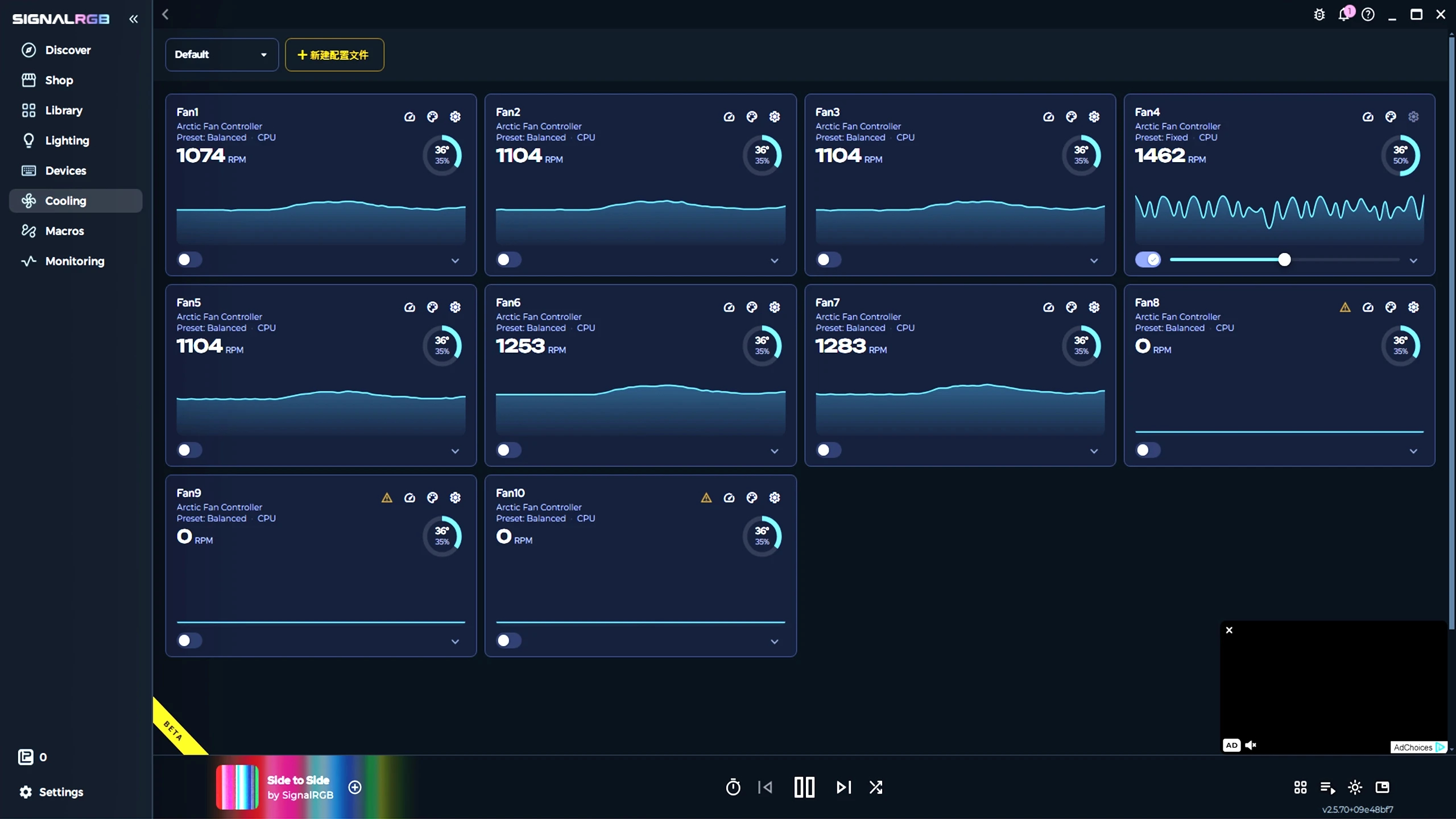Open Fan10 settings gear icon
The width and height of the screenshot is (1456, 819).
(x=775, y=498)
